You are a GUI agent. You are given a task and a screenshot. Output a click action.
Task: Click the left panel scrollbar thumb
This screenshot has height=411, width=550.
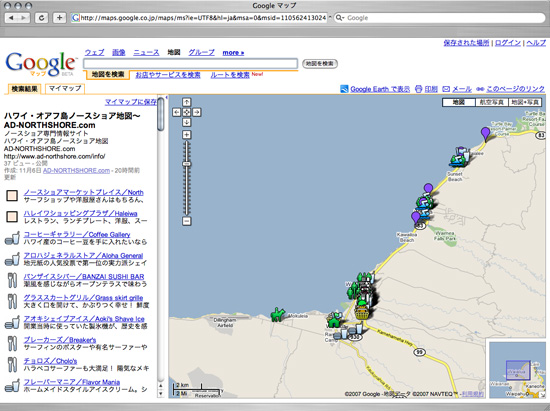[x=161, y=114]
